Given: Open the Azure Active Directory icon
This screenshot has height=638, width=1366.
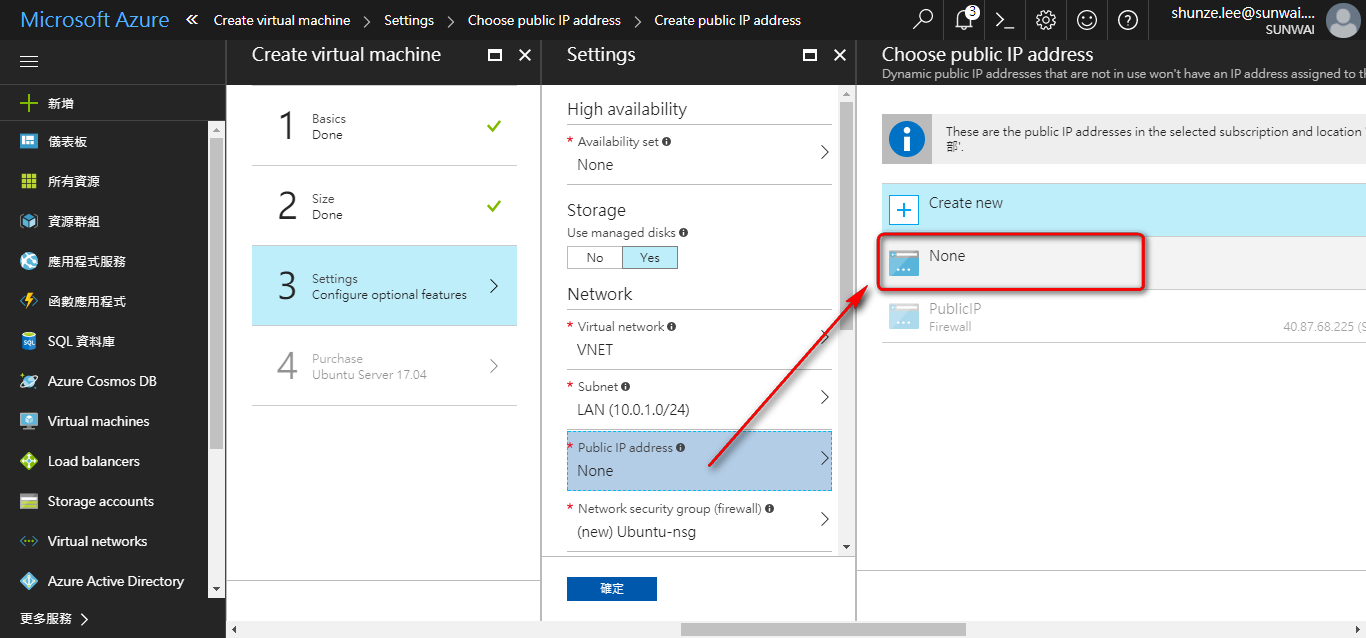Looking at the screenshot, I should coord(29,581).
